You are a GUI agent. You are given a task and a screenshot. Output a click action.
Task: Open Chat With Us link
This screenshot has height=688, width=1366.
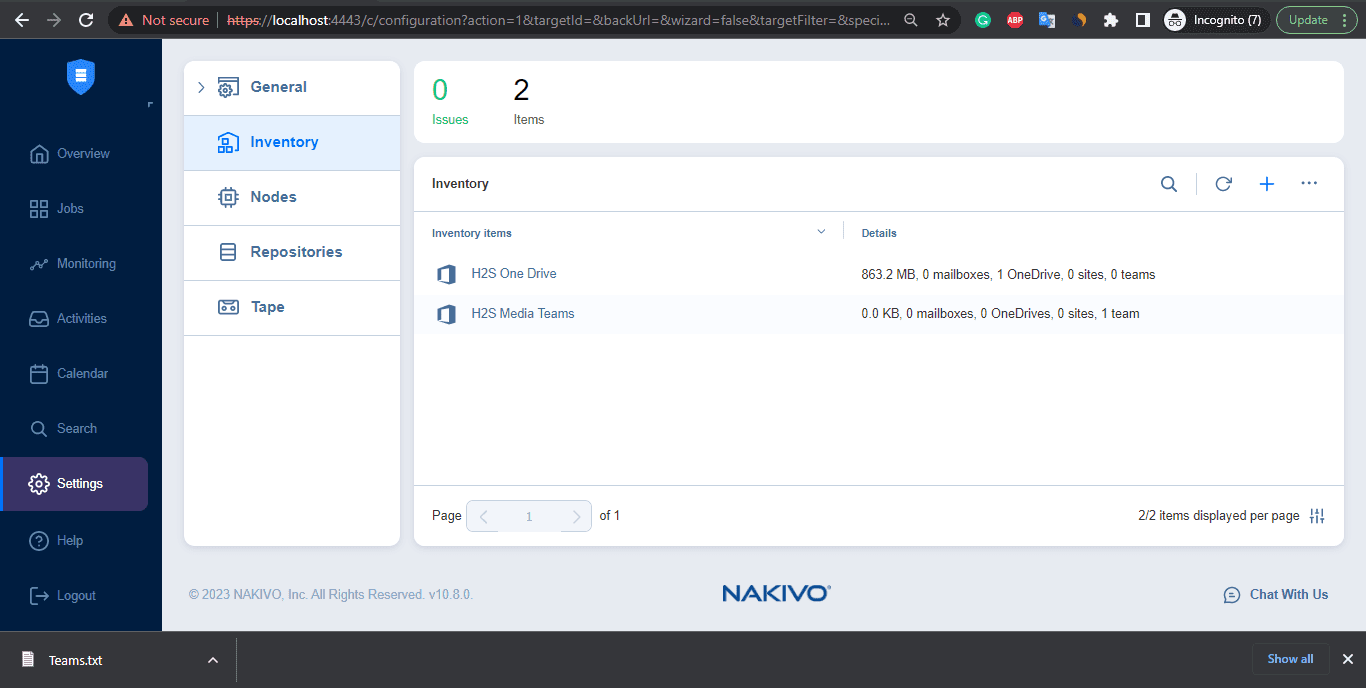1276,595
